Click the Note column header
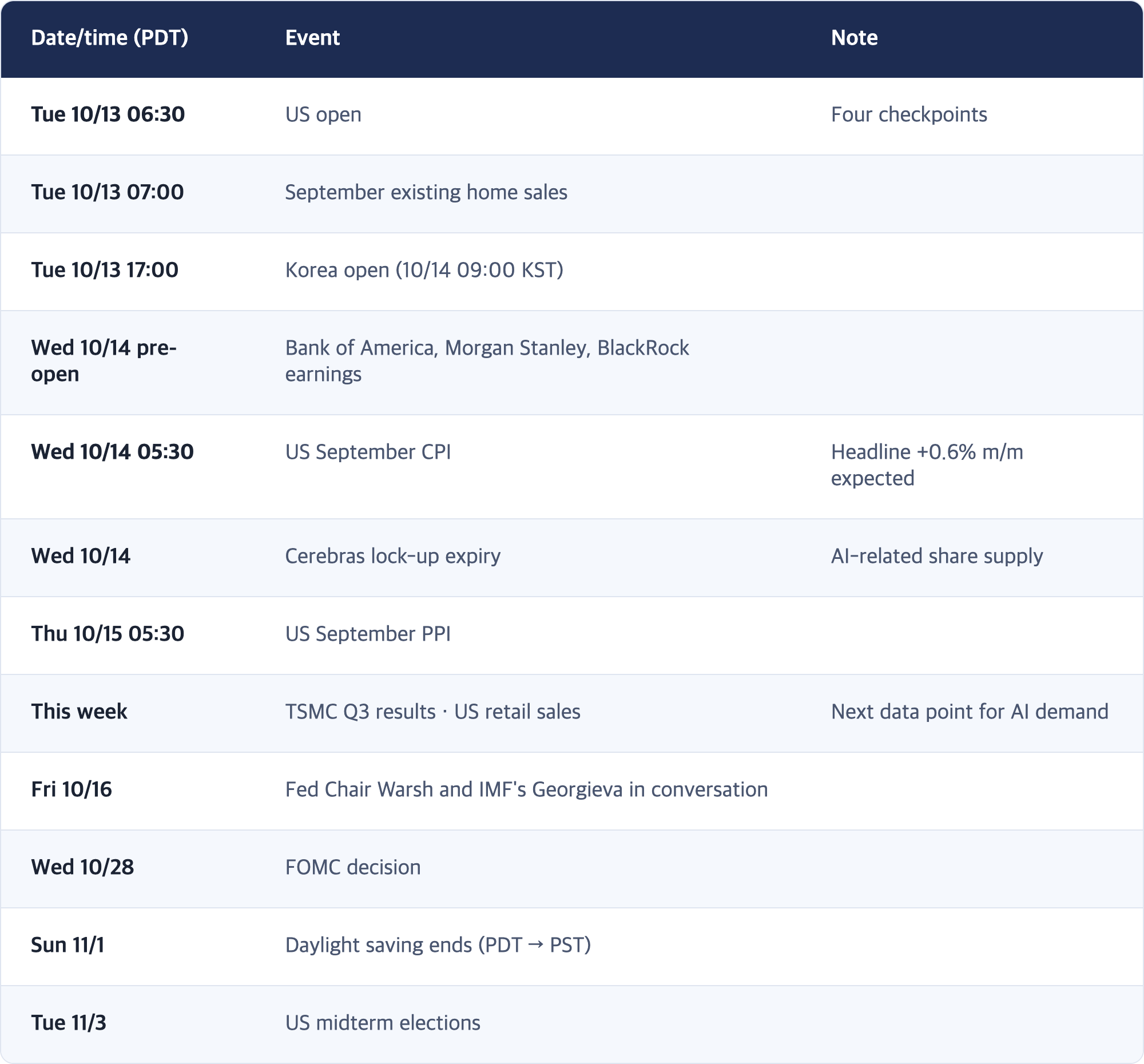The width and height of the screenshot is (1144, 1064). [854, 38]
